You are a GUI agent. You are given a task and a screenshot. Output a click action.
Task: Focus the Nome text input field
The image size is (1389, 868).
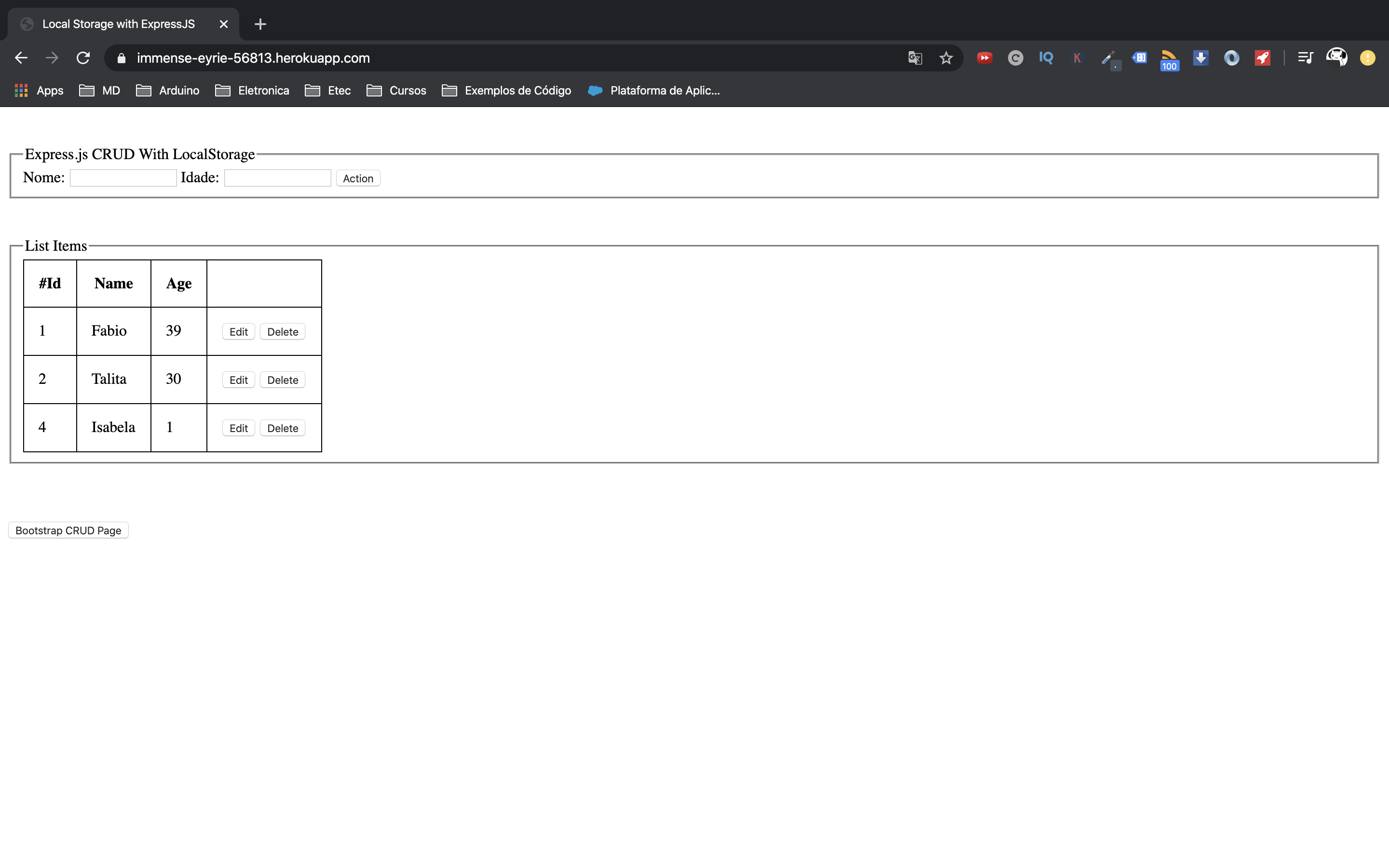coord(123,178)
